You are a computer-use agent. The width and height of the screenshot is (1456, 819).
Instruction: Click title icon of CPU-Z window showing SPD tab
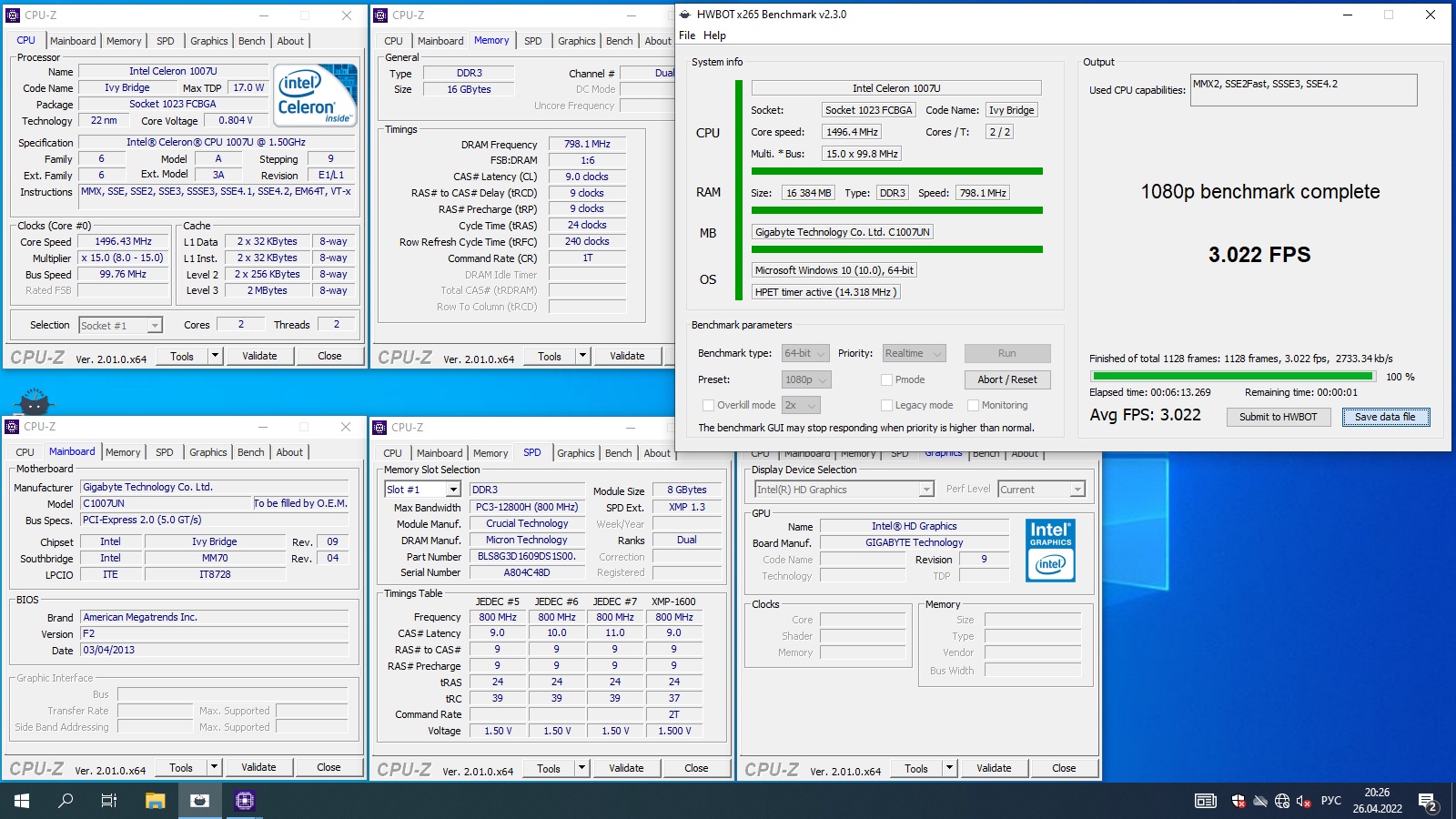[380, 427]
